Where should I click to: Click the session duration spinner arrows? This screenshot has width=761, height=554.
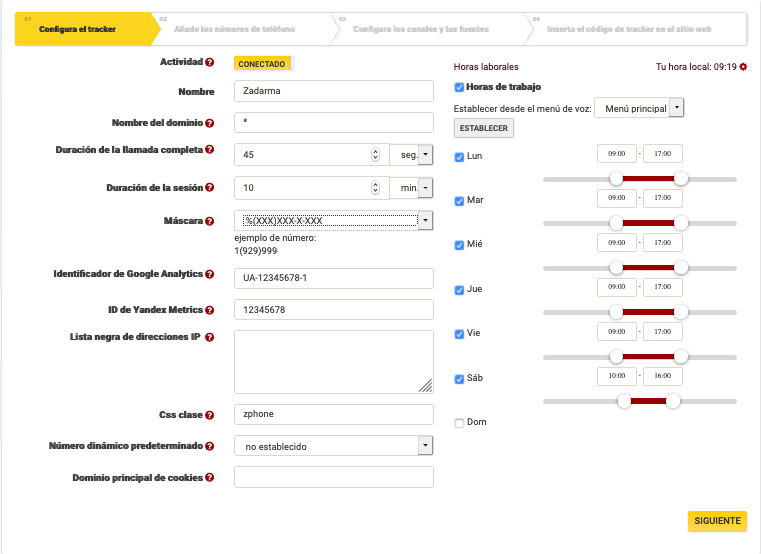[x=375, y=187]
